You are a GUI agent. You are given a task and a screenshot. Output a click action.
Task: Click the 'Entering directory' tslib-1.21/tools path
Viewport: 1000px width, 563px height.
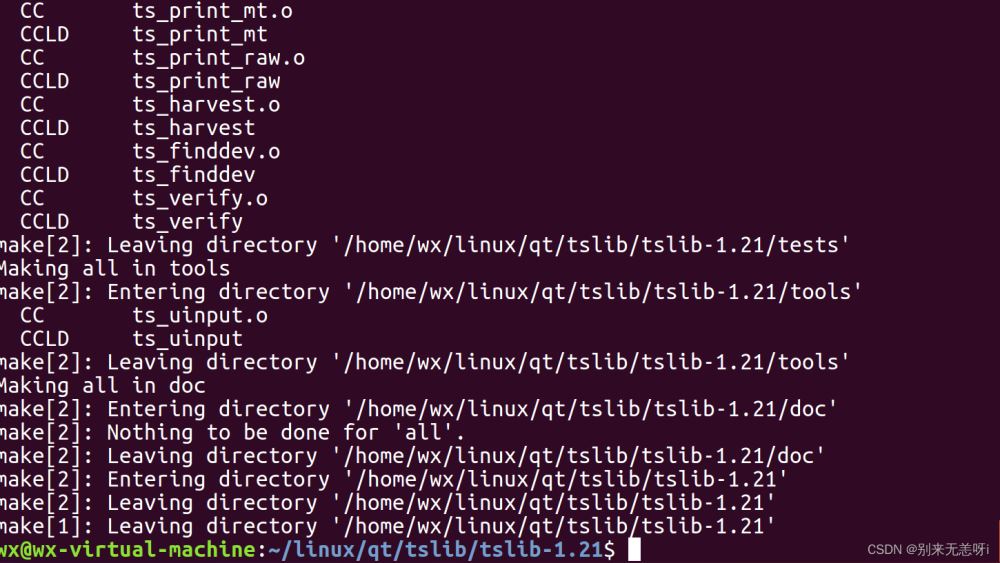pos(602,292)
